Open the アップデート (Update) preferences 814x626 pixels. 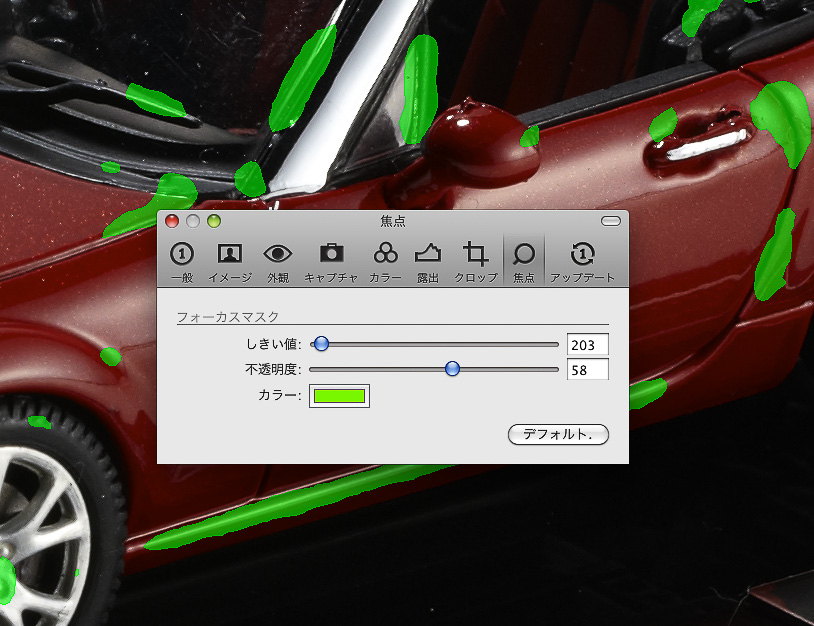click(583, 262)
